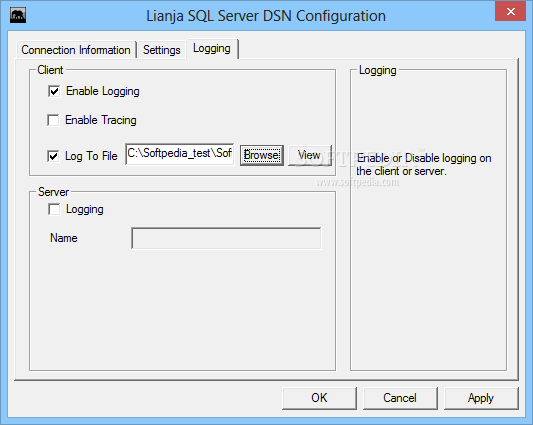Viewport: 533px width, 425px height.
Task: Click View to open the log file
Action: (x=309, y=155)
